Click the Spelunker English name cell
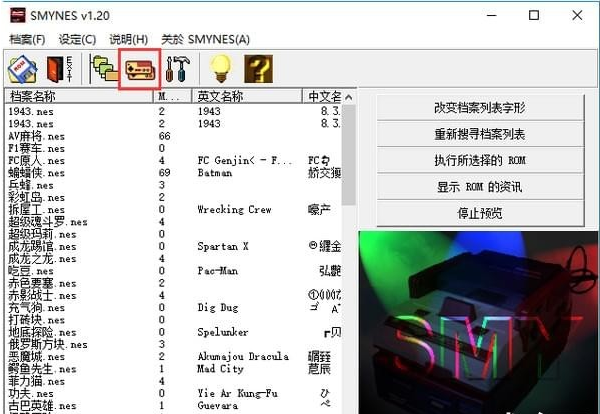This screenshot has width=600, height=414. [x=223, y=332]
